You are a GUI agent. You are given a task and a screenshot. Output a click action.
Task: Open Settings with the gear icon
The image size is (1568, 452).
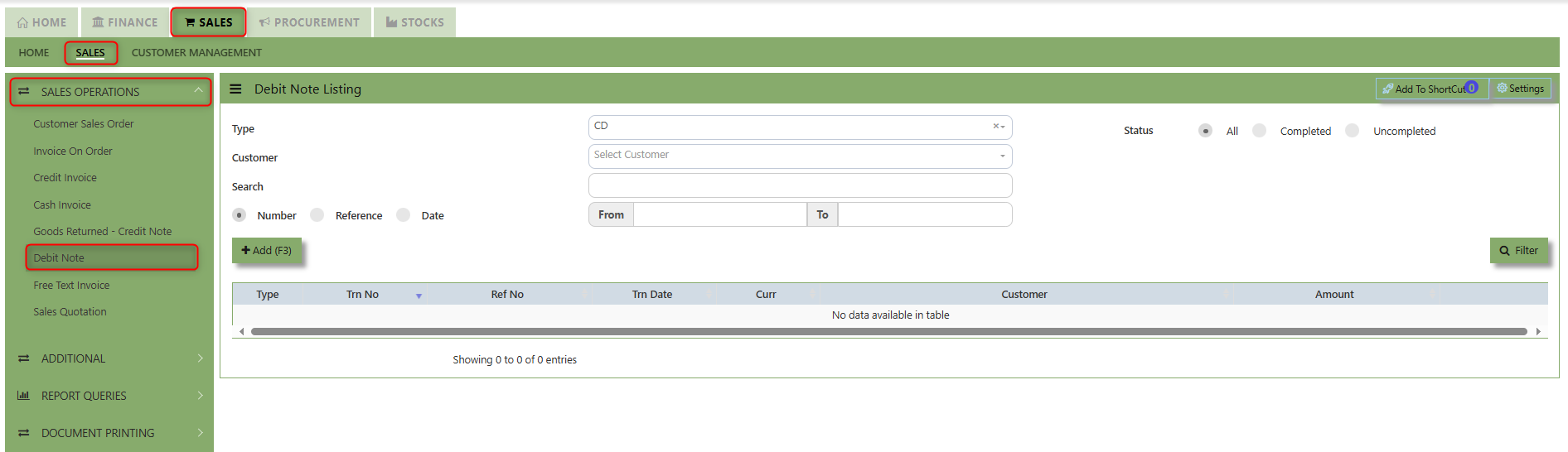[1520, 89]
